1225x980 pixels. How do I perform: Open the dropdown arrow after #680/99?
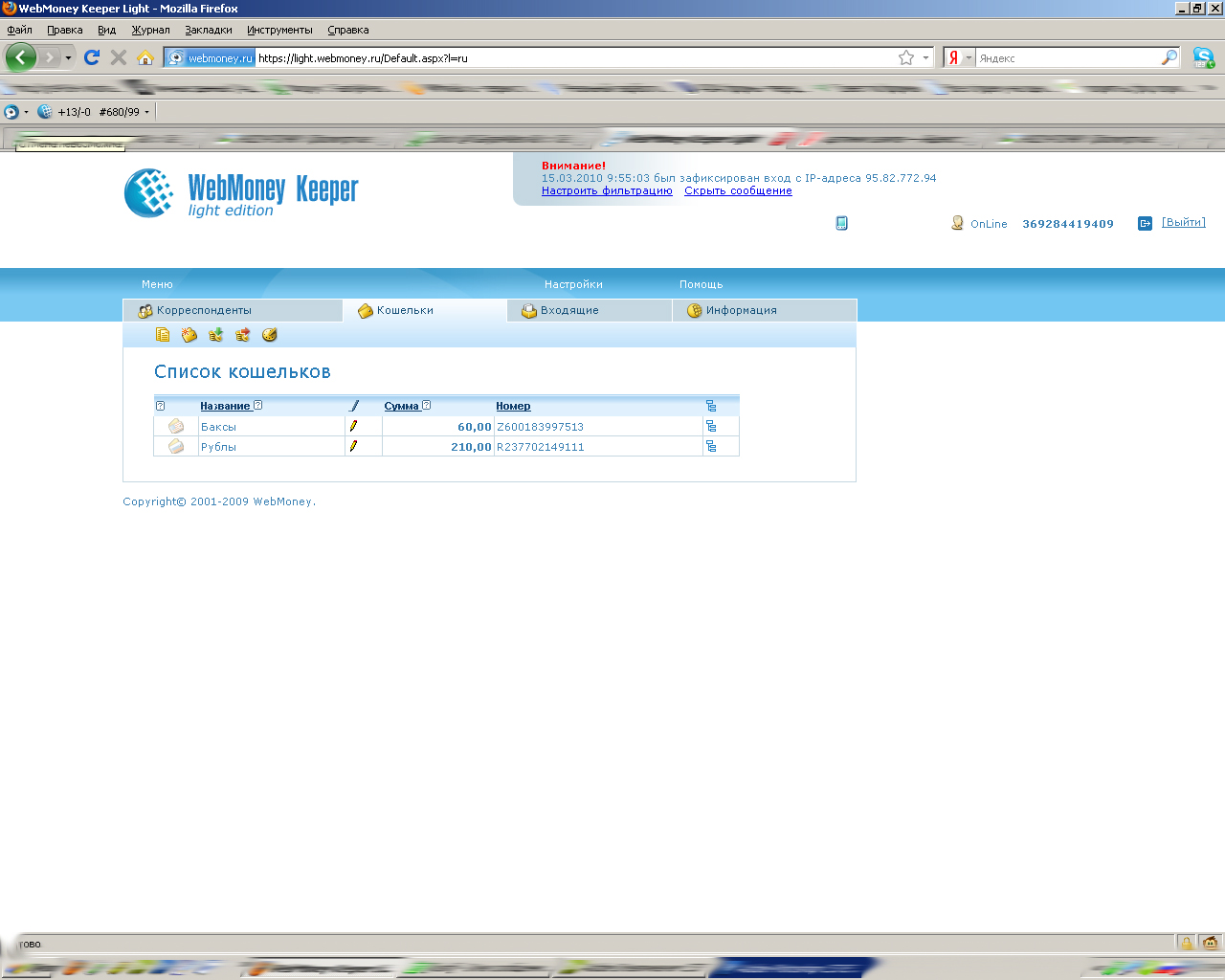point(146,112)
